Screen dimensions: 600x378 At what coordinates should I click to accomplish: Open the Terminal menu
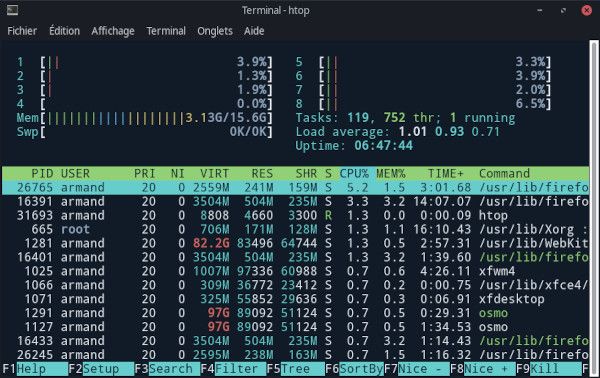coord(166,31)
